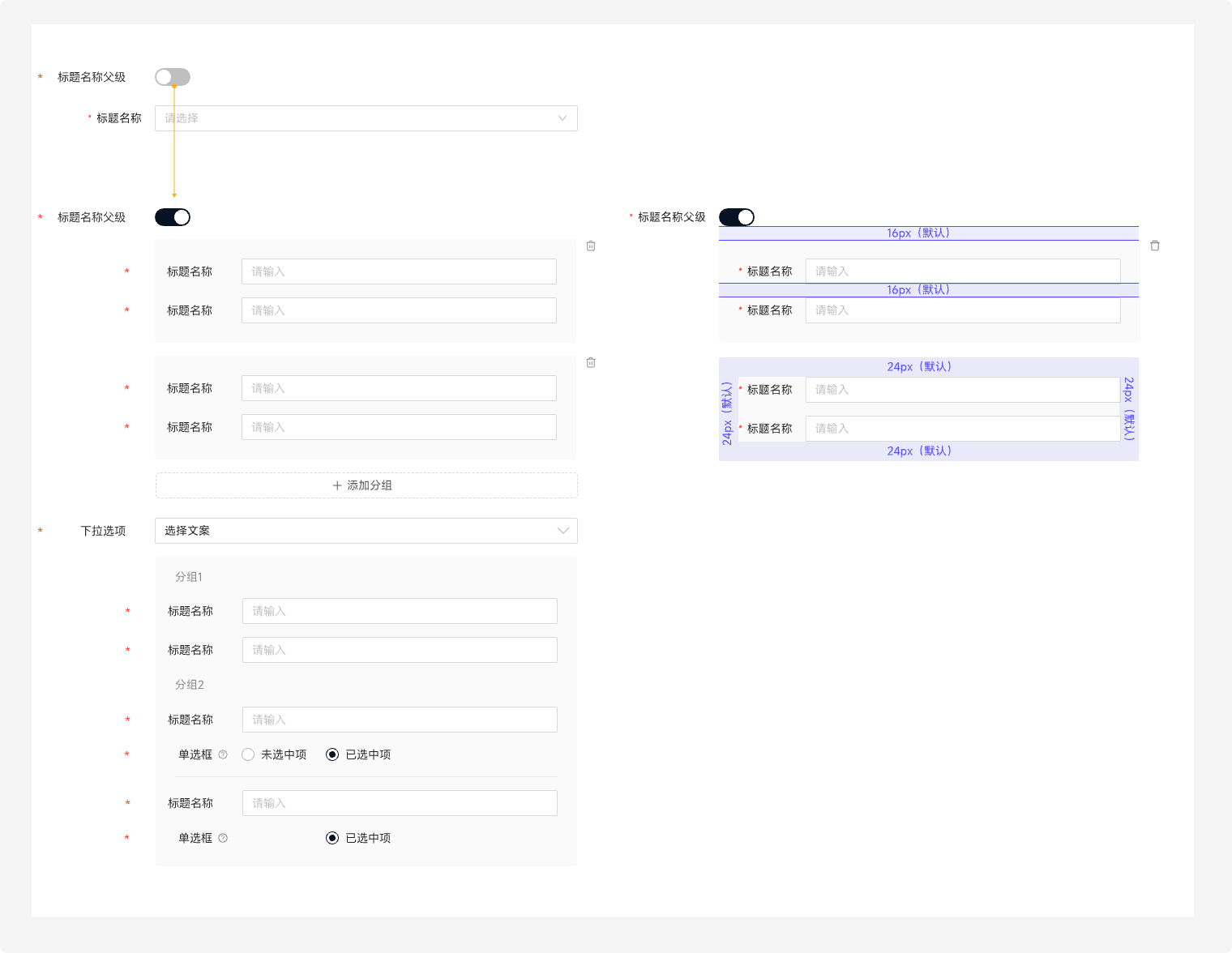Turn off 标题名称父级 switch above 添加分组 groups
The width and height of the screenshot is (1232, 953).
(x=173, y=217)
